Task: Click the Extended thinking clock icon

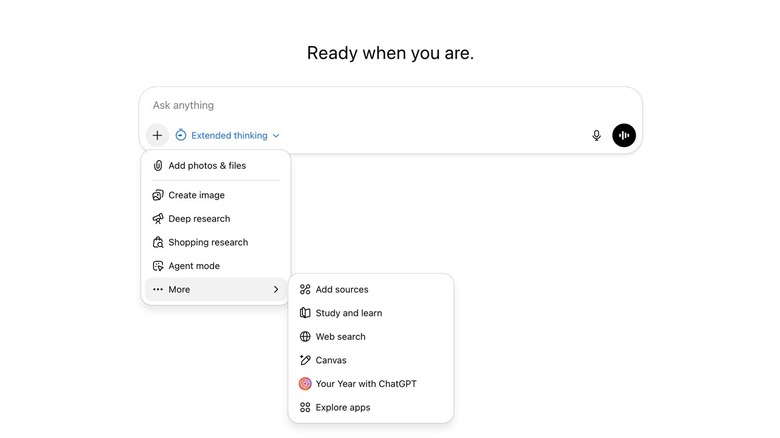Action: [181, 135]
